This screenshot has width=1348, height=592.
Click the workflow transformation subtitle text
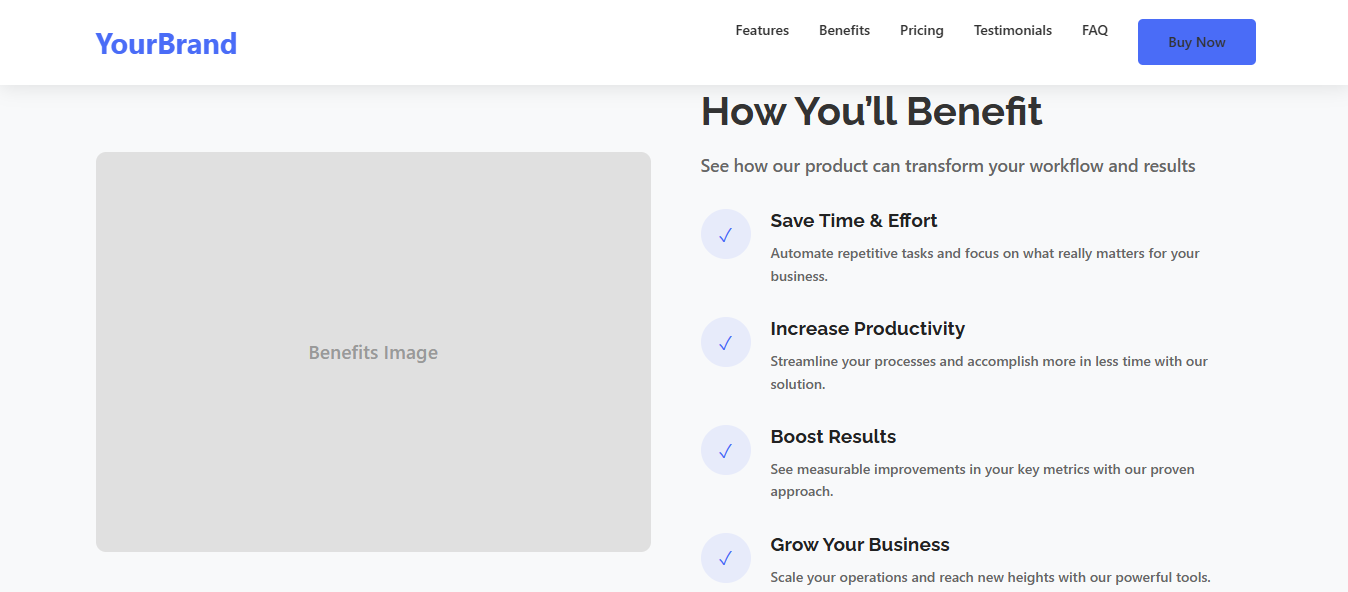(x=948, y=165)
